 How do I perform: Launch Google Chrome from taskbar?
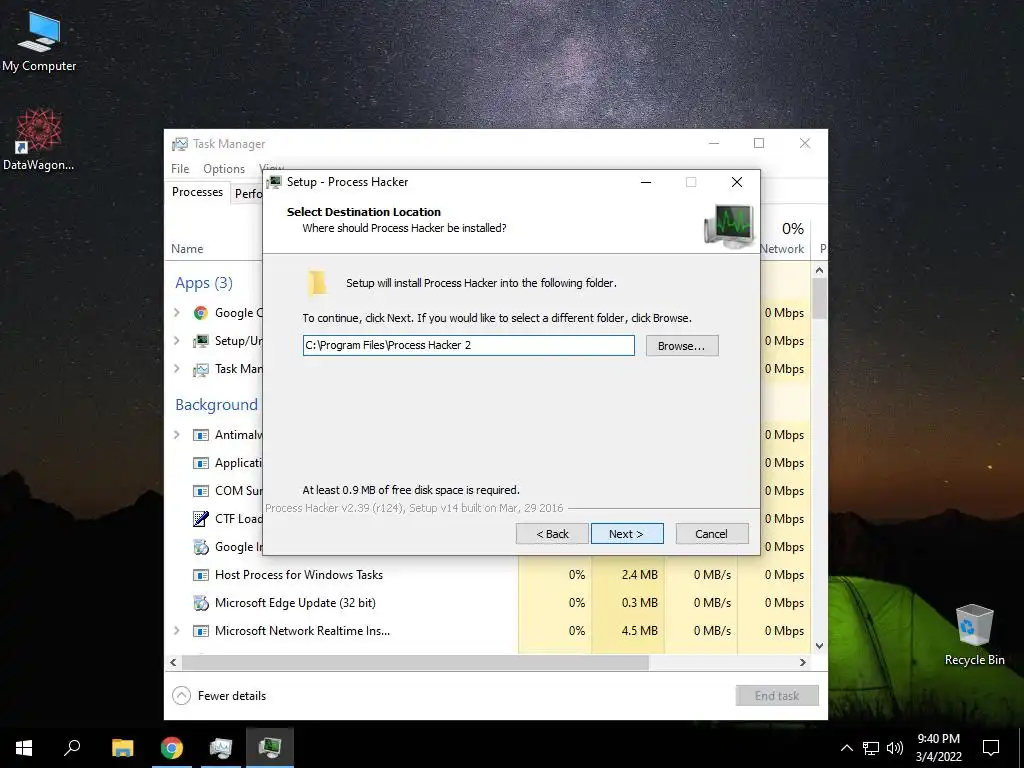tap(172, 748)
